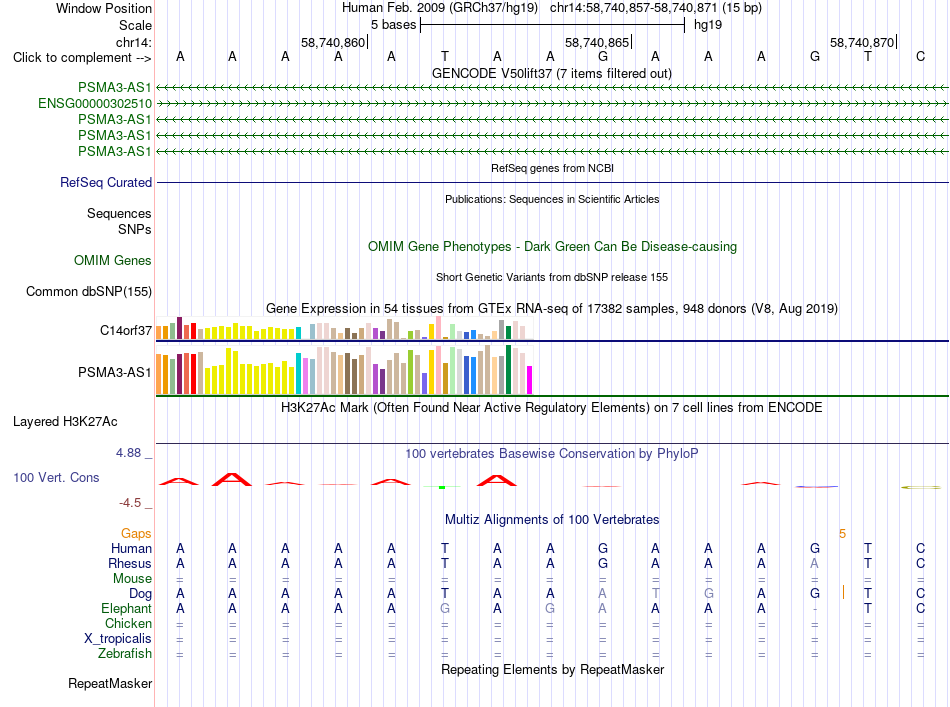Select the X_tropicalis alignment row label
950x707 pixels.
point(118,639)
